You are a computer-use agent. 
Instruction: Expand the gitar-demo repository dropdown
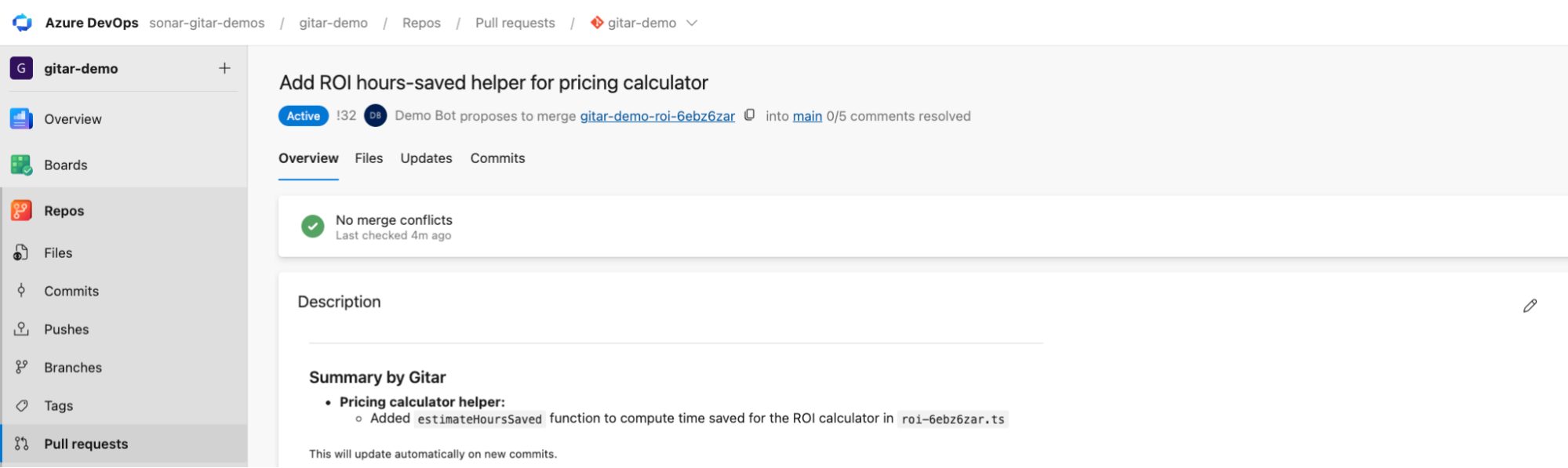tap(692, 23)
